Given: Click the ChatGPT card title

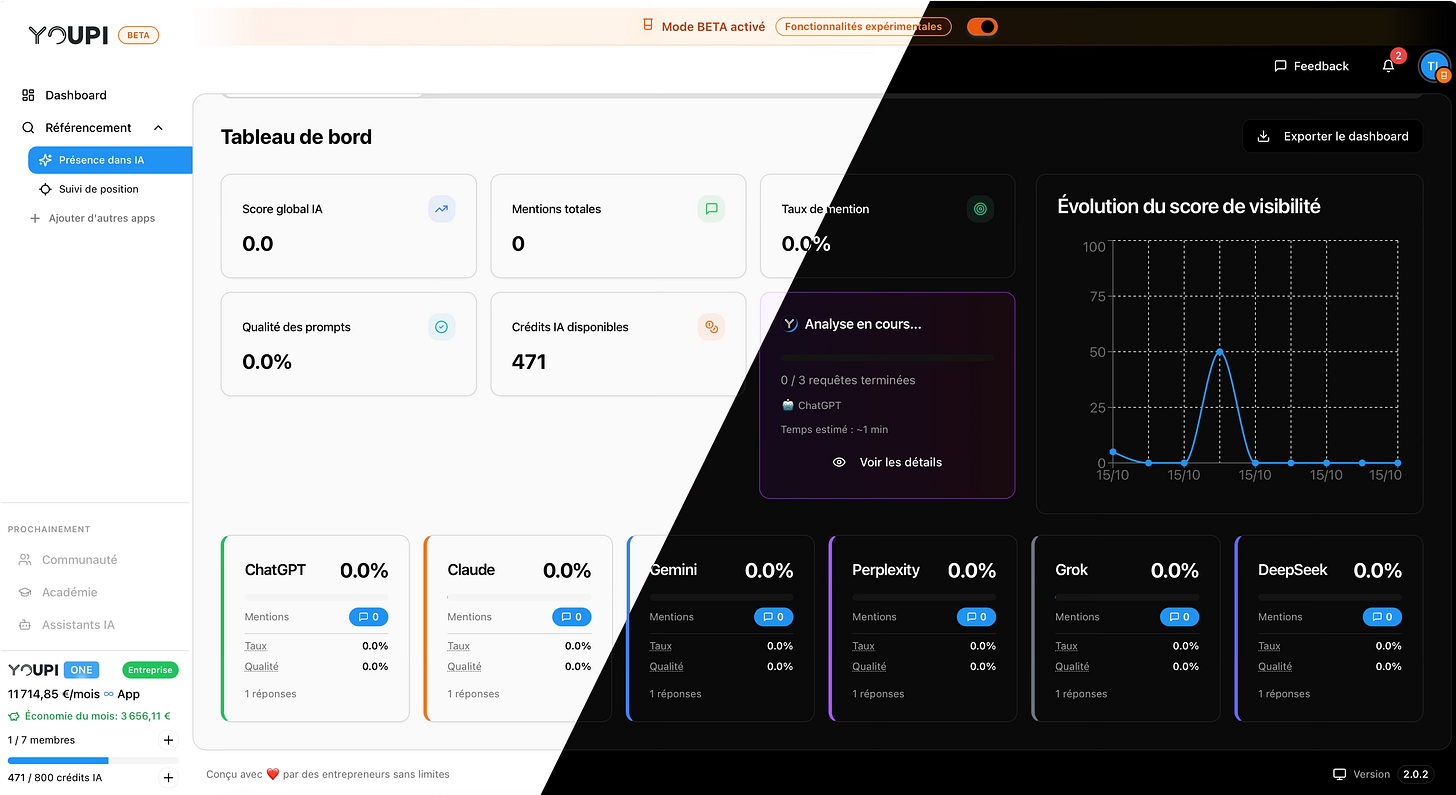Looking at the screenshot, I should (x=275, y=570).
